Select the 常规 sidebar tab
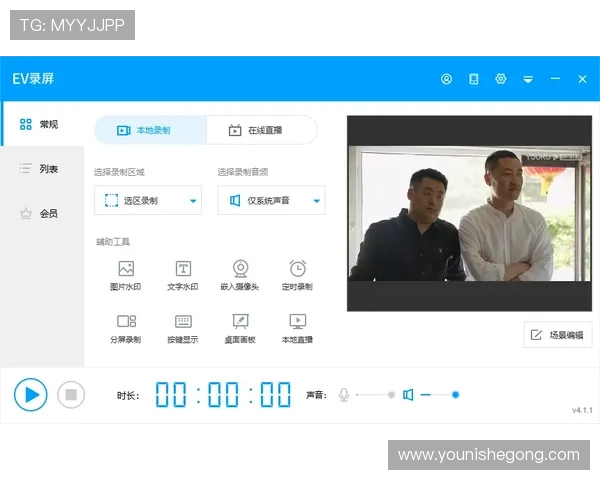This screenshot has width=600, height=480. tap(42, 124)
